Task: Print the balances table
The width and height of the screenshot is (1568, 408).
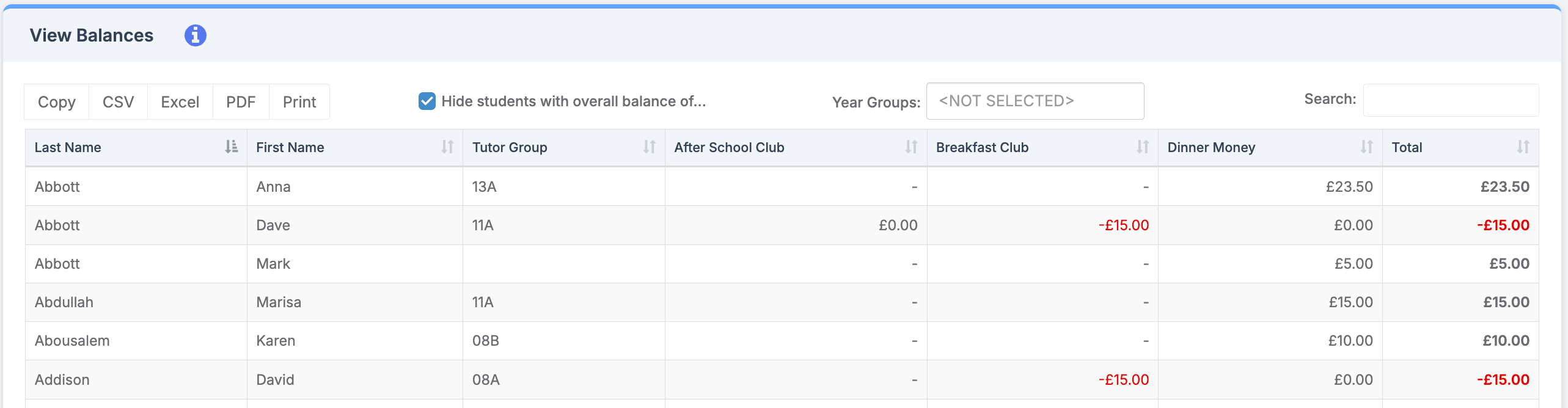Action: click(x=299, y=102)
